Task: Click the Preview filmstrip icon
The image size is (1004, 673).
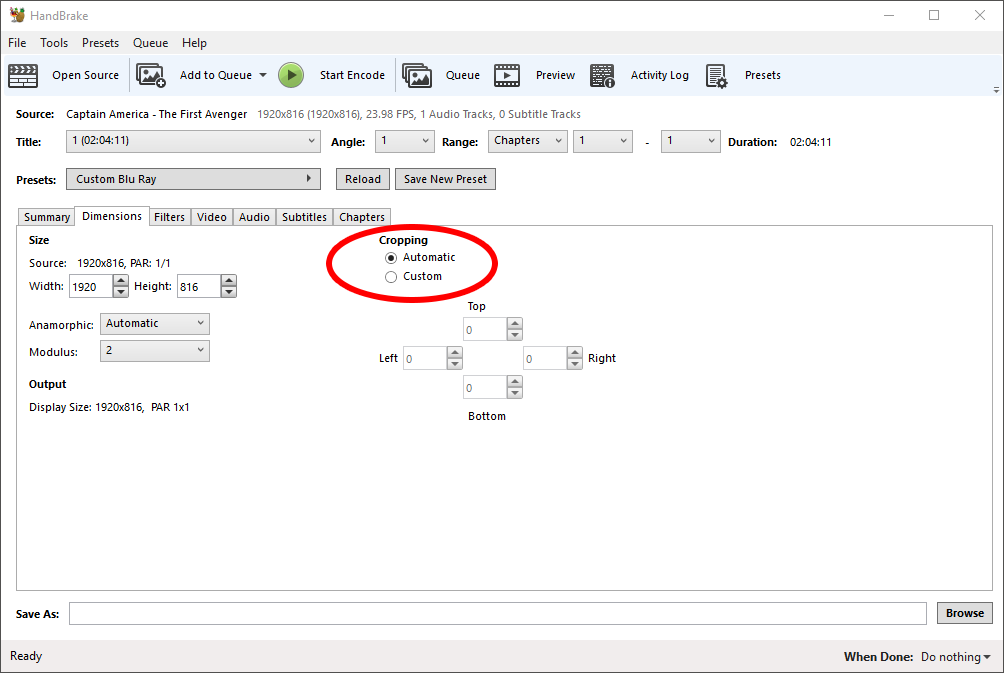Action: [x=506, y=76]
